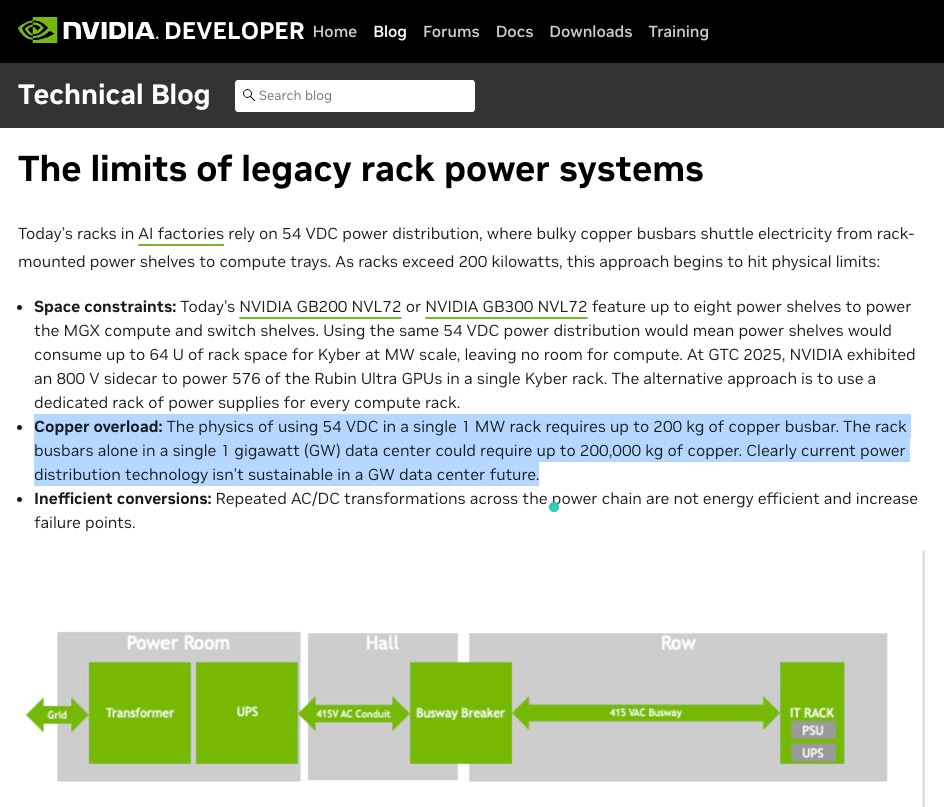
Task: Open the Blog nav item
Action: coord(390,31)
